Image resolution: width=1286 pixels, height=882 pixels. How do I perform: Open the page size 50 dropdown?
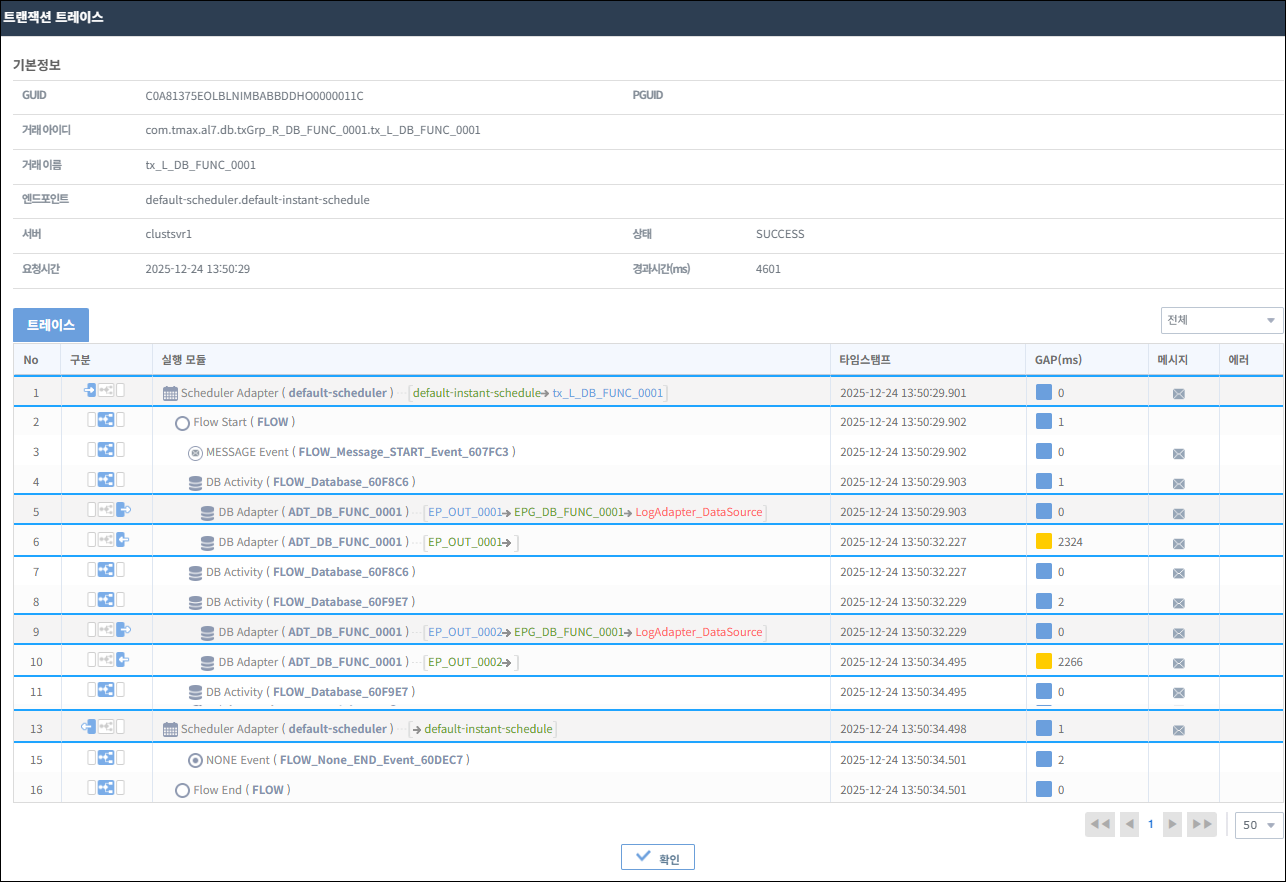(x=1259, y=825)
